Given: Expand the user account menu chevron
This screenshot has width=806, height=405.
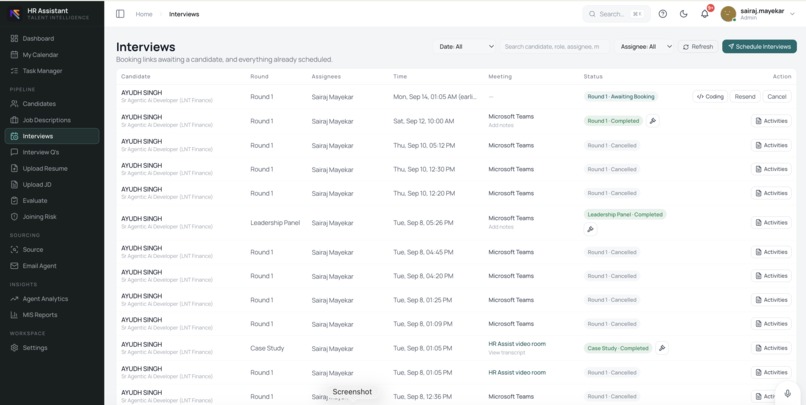Looking at the screenshot, I should tap(792, 14).
